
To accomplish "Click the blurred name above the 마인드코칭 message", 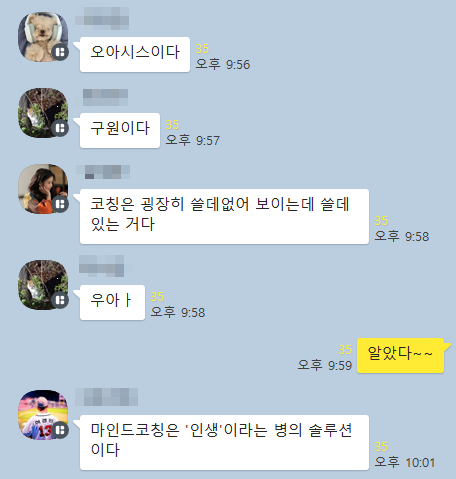I will 106,397.
